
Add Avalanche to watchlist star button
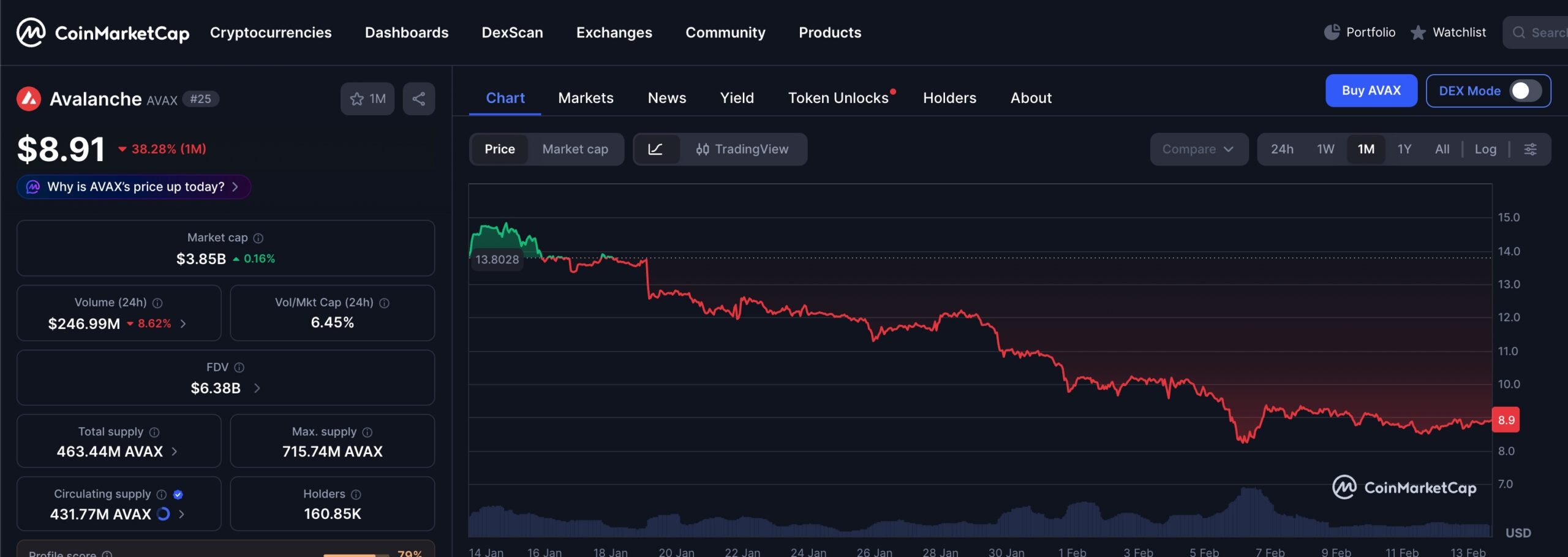(x=367, y=99)
